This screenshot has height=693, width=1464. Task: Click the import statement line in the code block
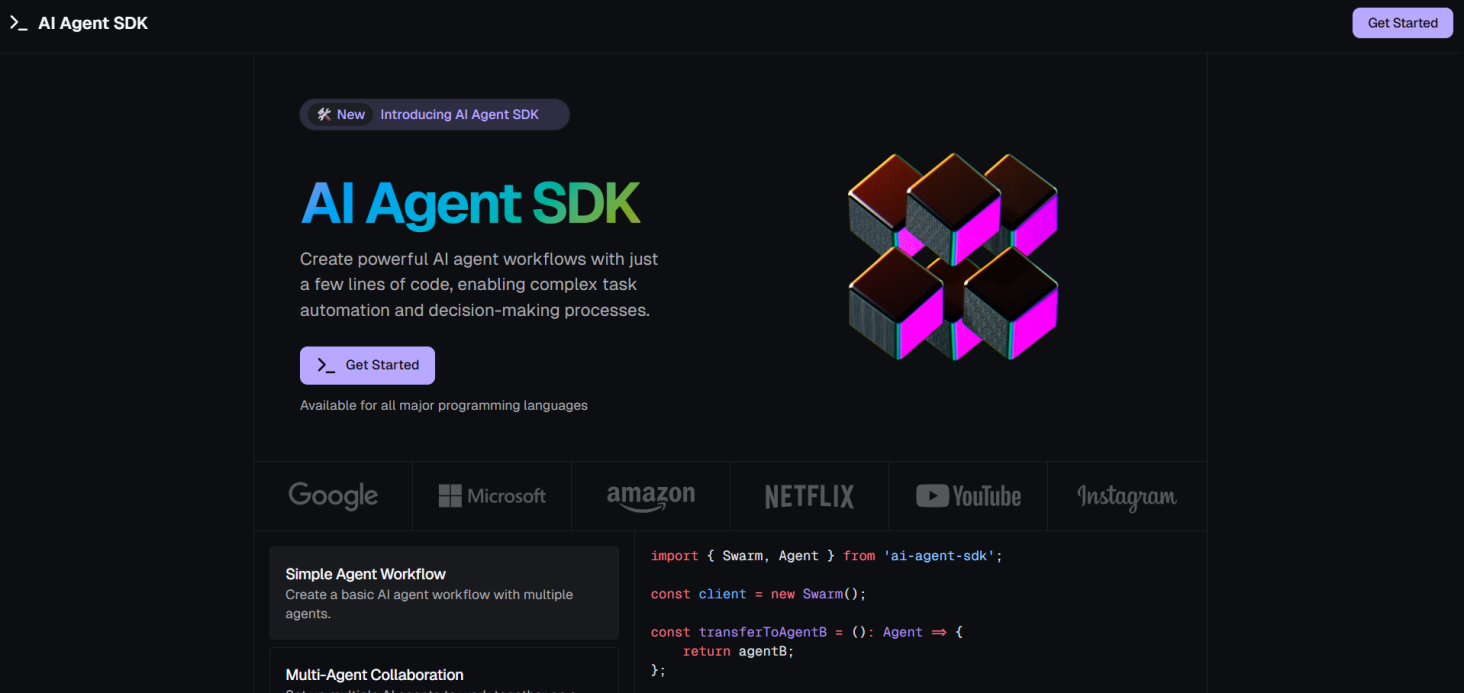826,555
